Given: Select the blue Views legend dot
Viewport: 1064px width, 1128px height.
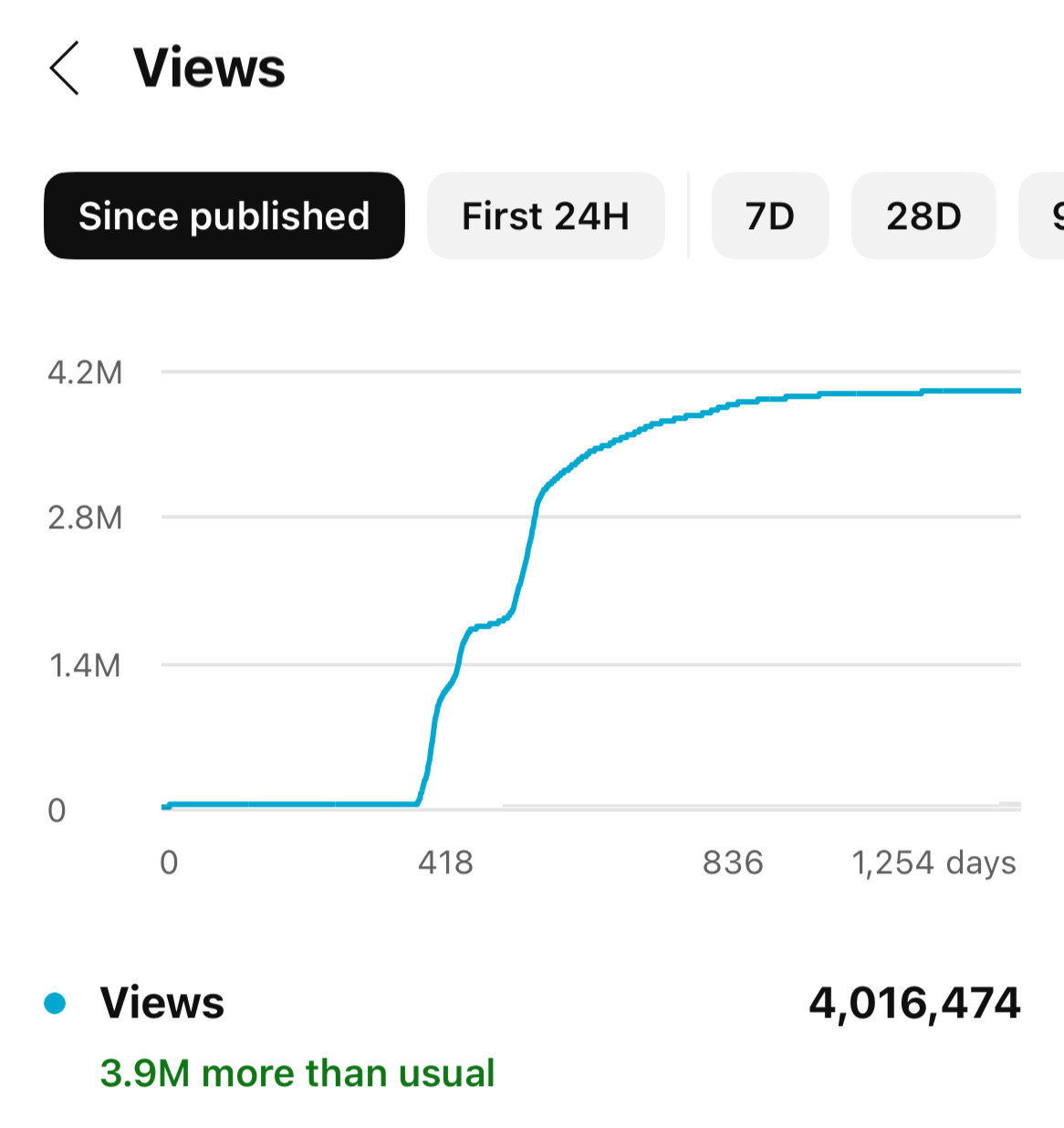Looking at the screenshot, I should [57, 1003].
